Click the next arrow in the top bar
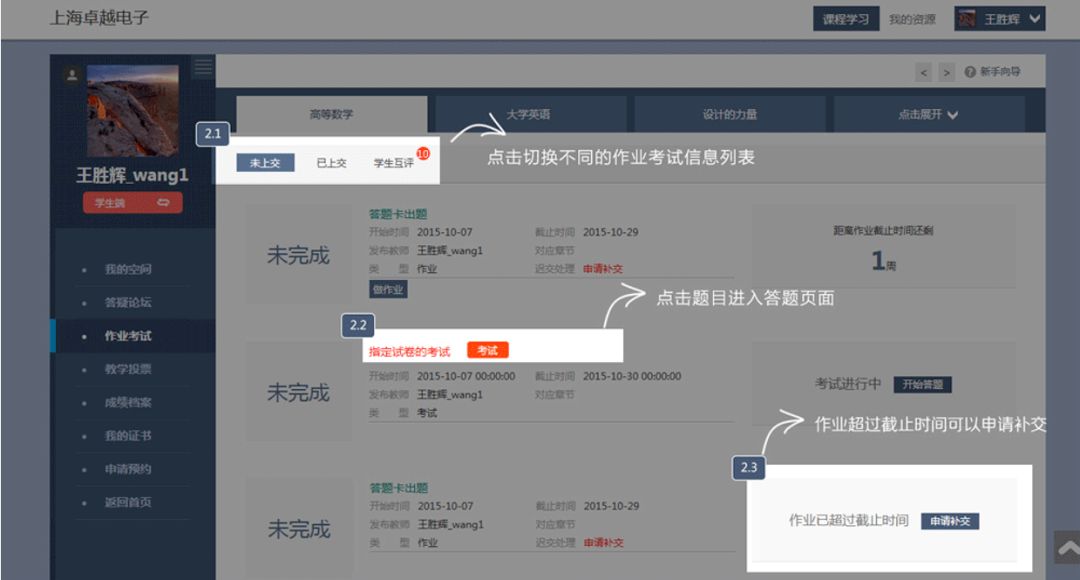Image resolution: width=1080 pixels, height=580 pixels. pyautogui.click(x=946, y=72)
